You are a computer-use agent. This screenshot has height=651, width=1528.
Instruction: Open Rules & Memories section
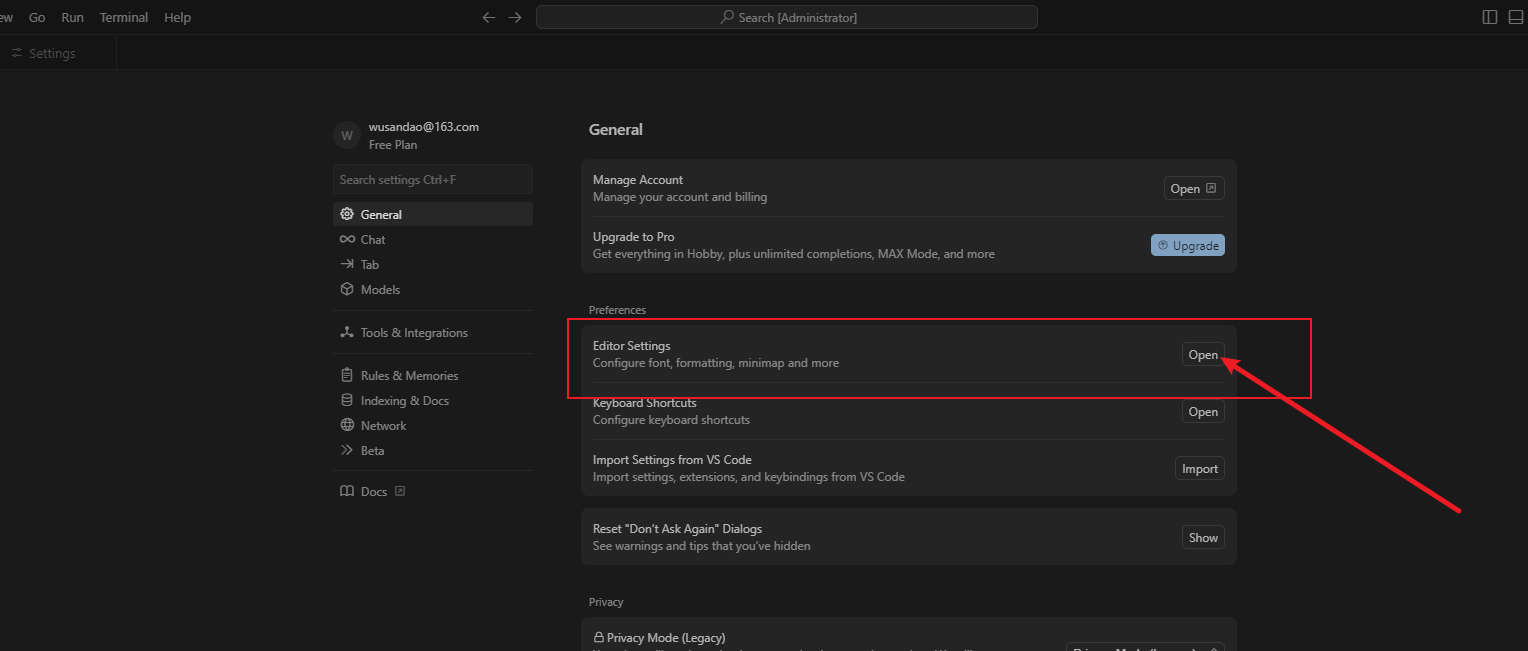point(433,375)
